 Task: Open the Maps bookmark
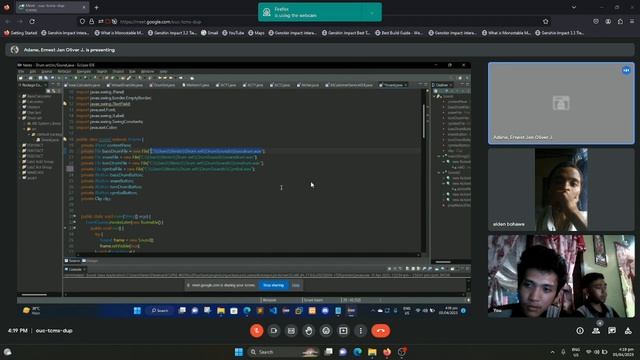pyautogui.click(x=257, y=33)
